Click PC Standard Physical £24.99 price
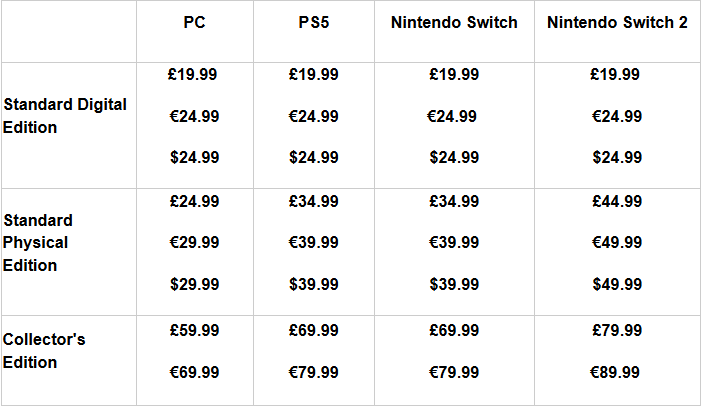 pos(194,202)
